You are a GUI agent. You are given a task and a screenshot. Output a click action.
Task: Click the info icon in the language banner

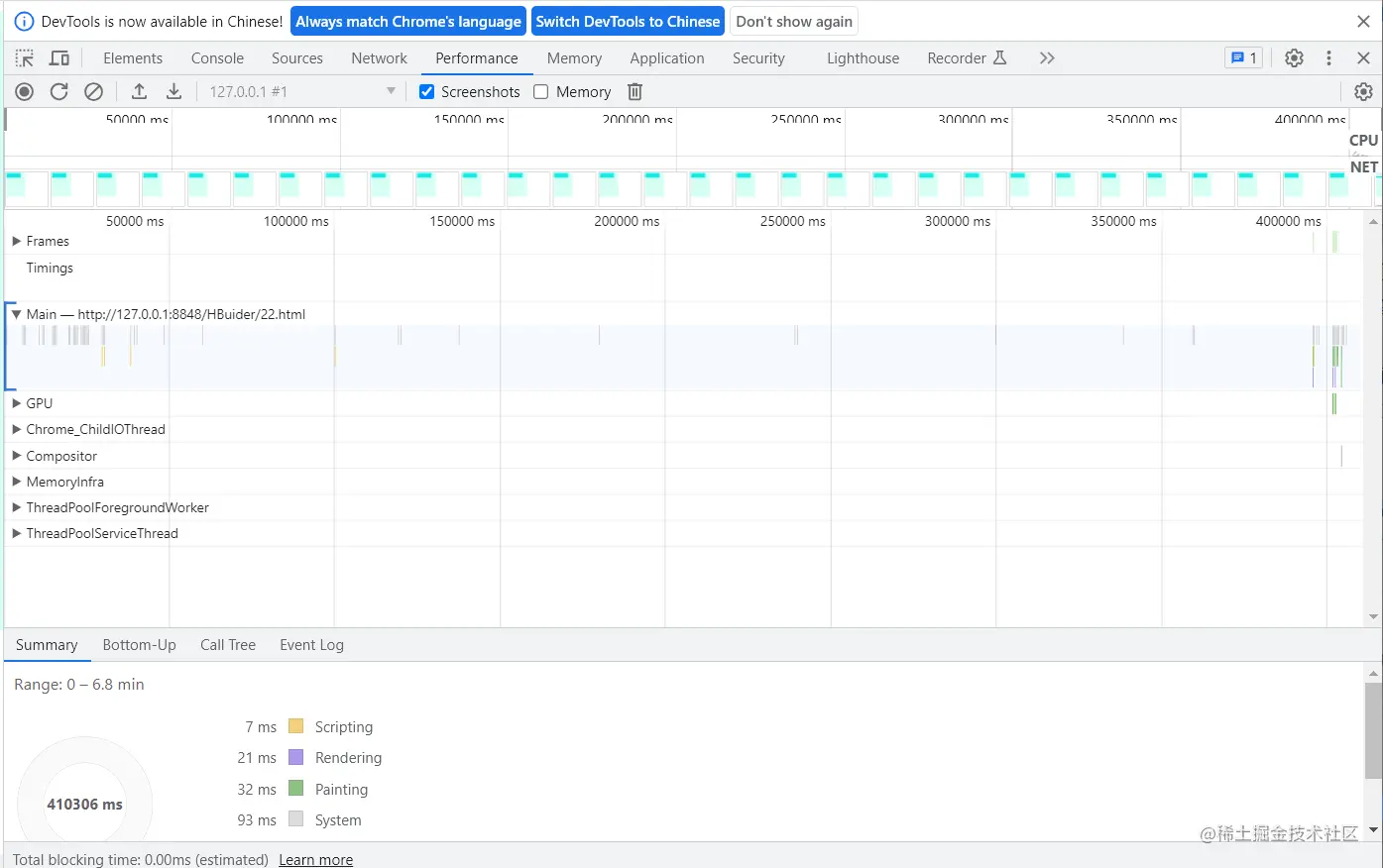pyautogui.click(x=24, y=21)
